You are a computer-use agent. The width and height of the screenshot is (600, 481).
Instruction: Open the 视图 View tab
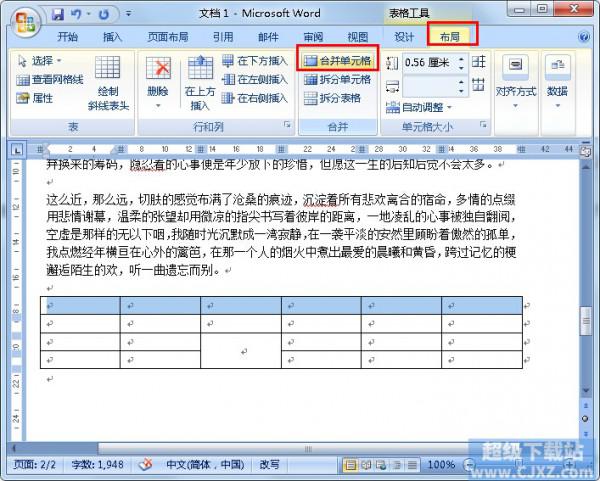(x=358, y=37)
